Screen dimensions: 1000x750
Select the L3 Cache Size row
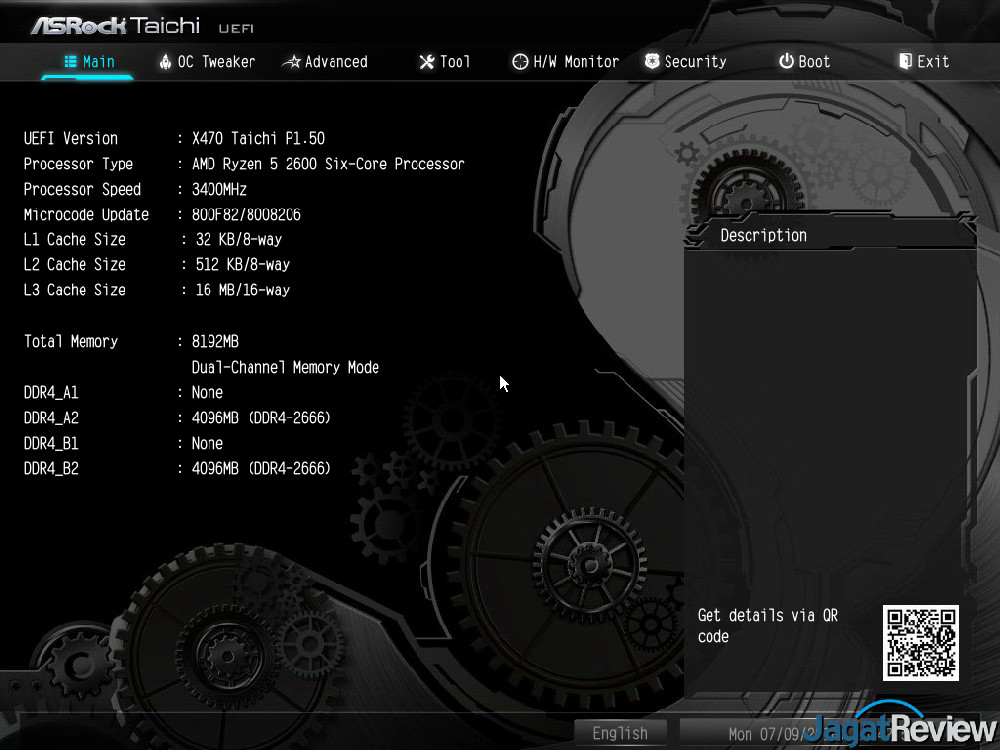point(156,290)
